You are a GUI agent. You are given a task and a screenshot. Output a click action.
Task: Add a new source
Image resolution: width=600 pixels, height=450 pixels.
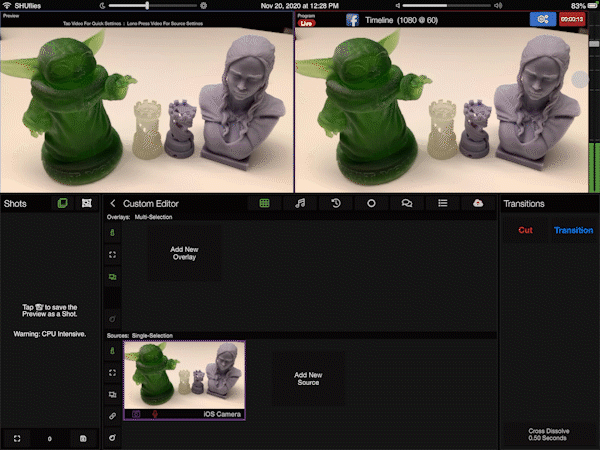(307, 378)
